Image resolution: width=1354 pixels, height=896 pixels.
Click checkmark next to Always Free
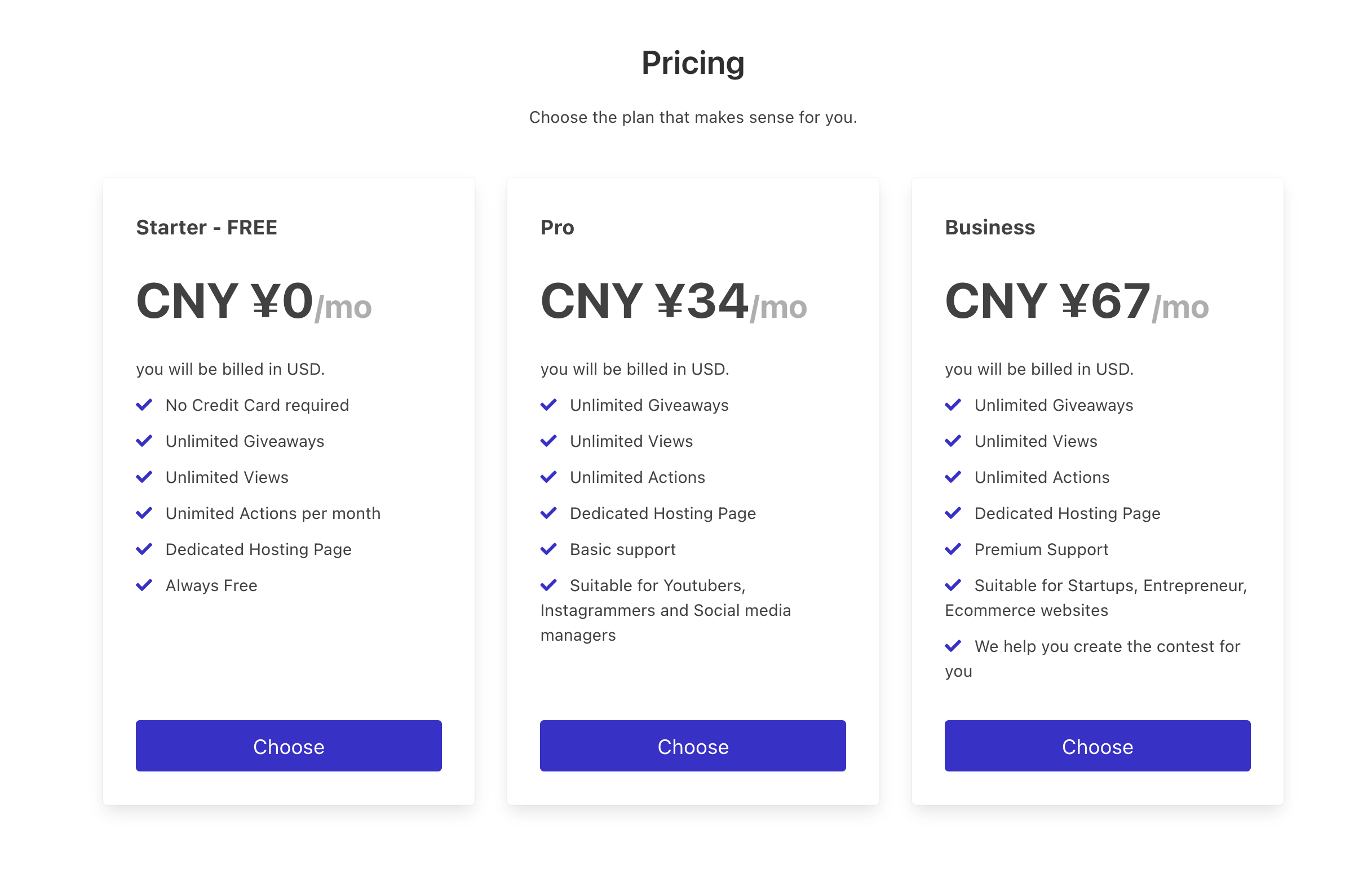point(144,585)
